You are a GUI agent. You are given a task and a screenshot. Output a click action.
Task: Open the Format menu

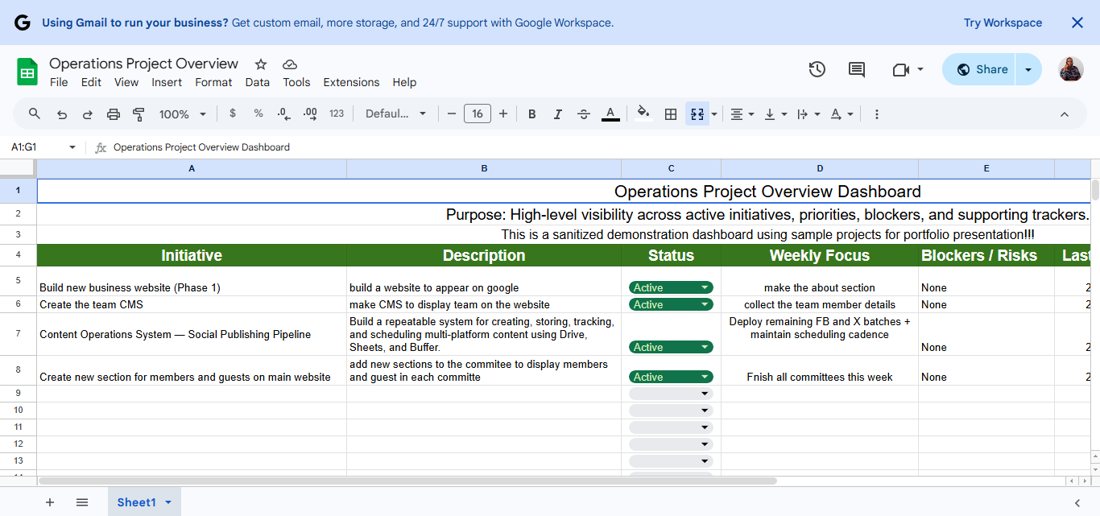tap(213, 82)
